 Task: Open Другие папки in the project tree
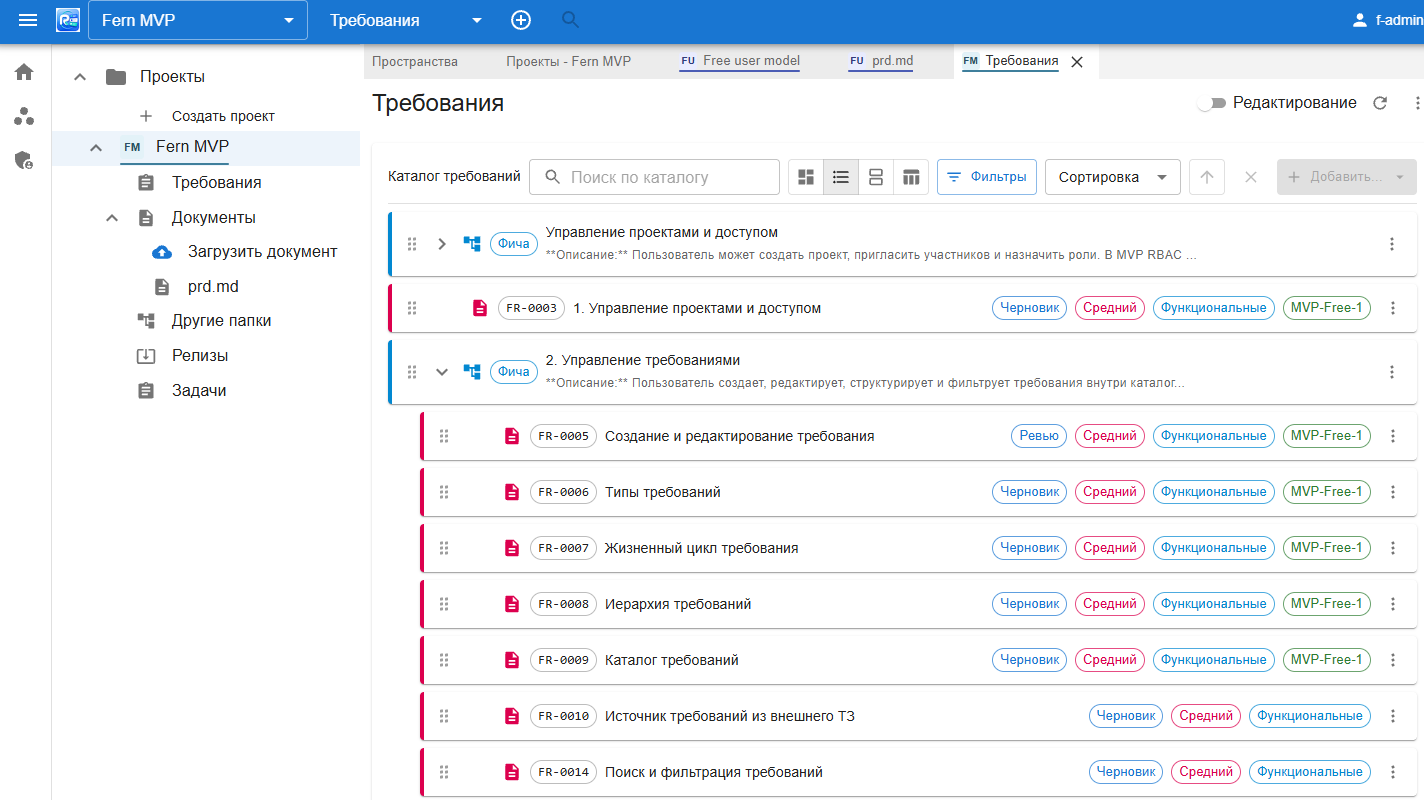221,321
